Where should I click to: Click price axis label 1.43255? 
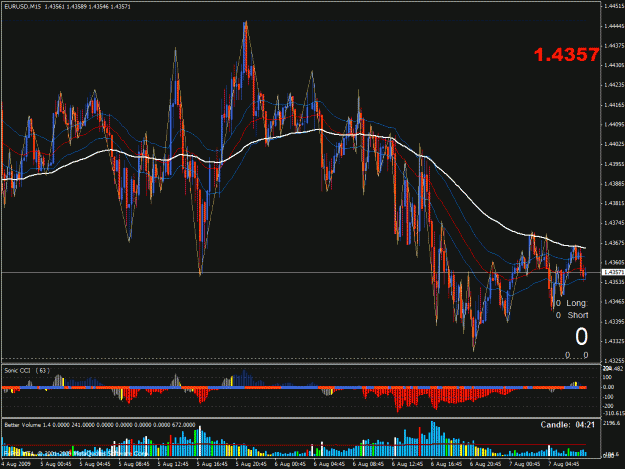(614, 361)
